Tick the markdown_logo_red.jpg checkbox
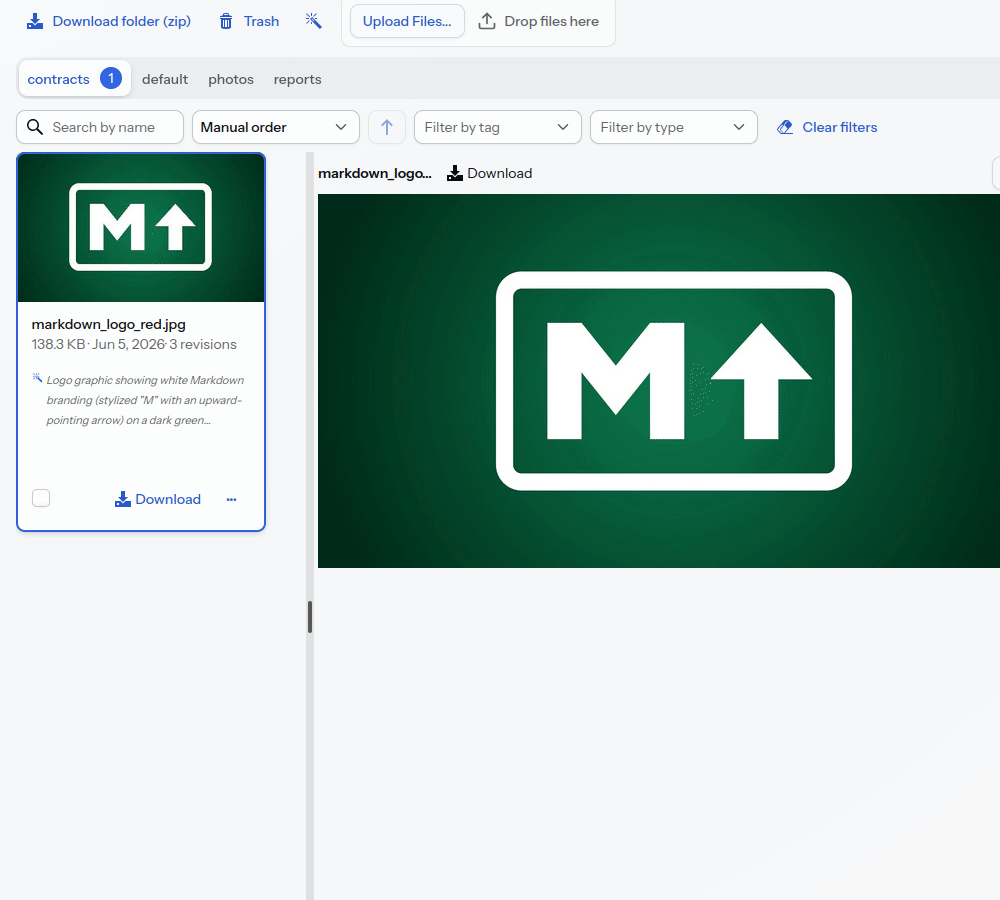Image resolution: width=1000 pixels, height=900 pixels. click(41, 498)
